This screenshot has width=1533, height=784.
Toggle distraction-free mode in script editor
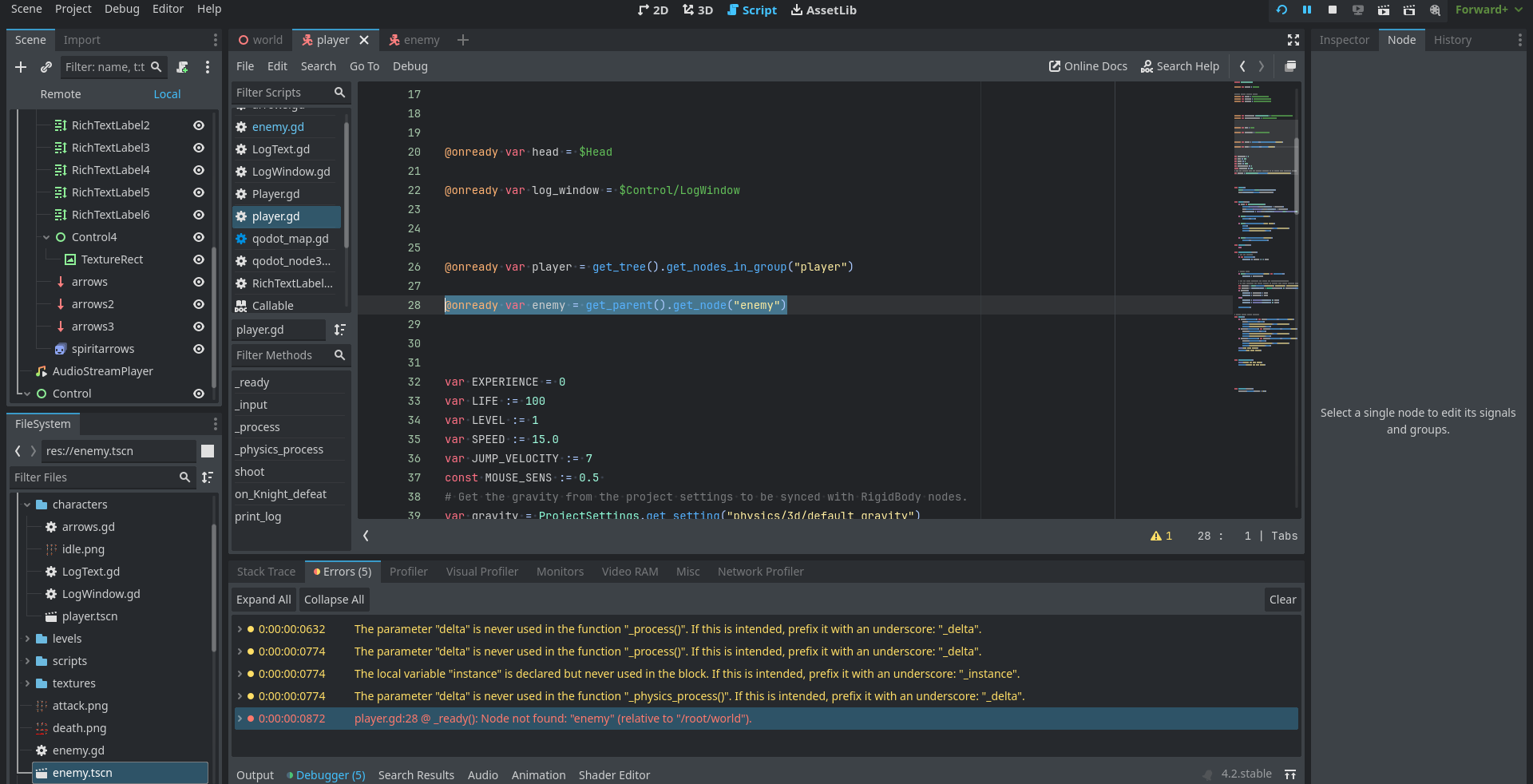pyautogui.click(x=1293, y=40)
